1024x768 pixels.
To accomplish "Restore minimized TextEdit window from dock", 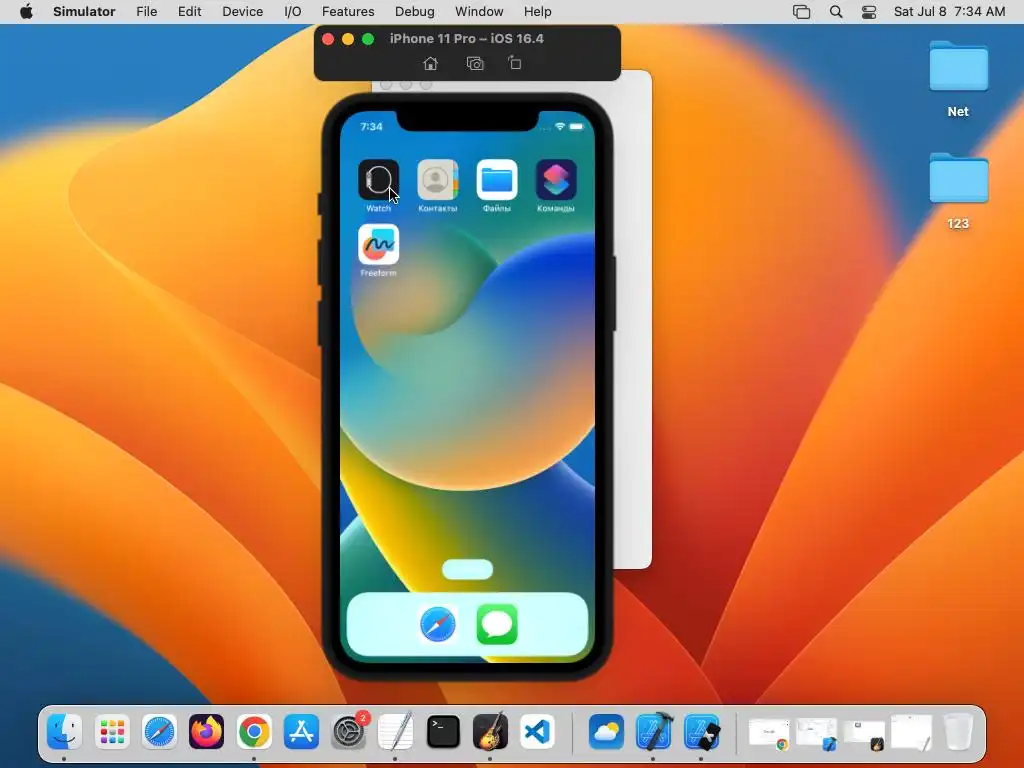I will click(912, 733).
